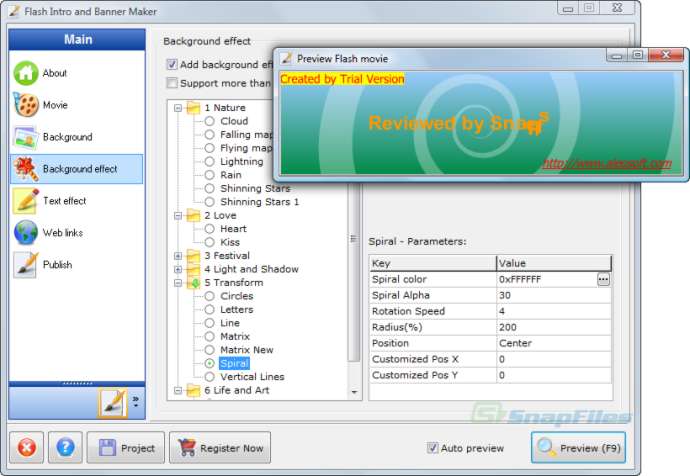The width and height of the screenshot is (690, 476).
Task: Click the 5 Transform folder icon
Action: point(193,283)
